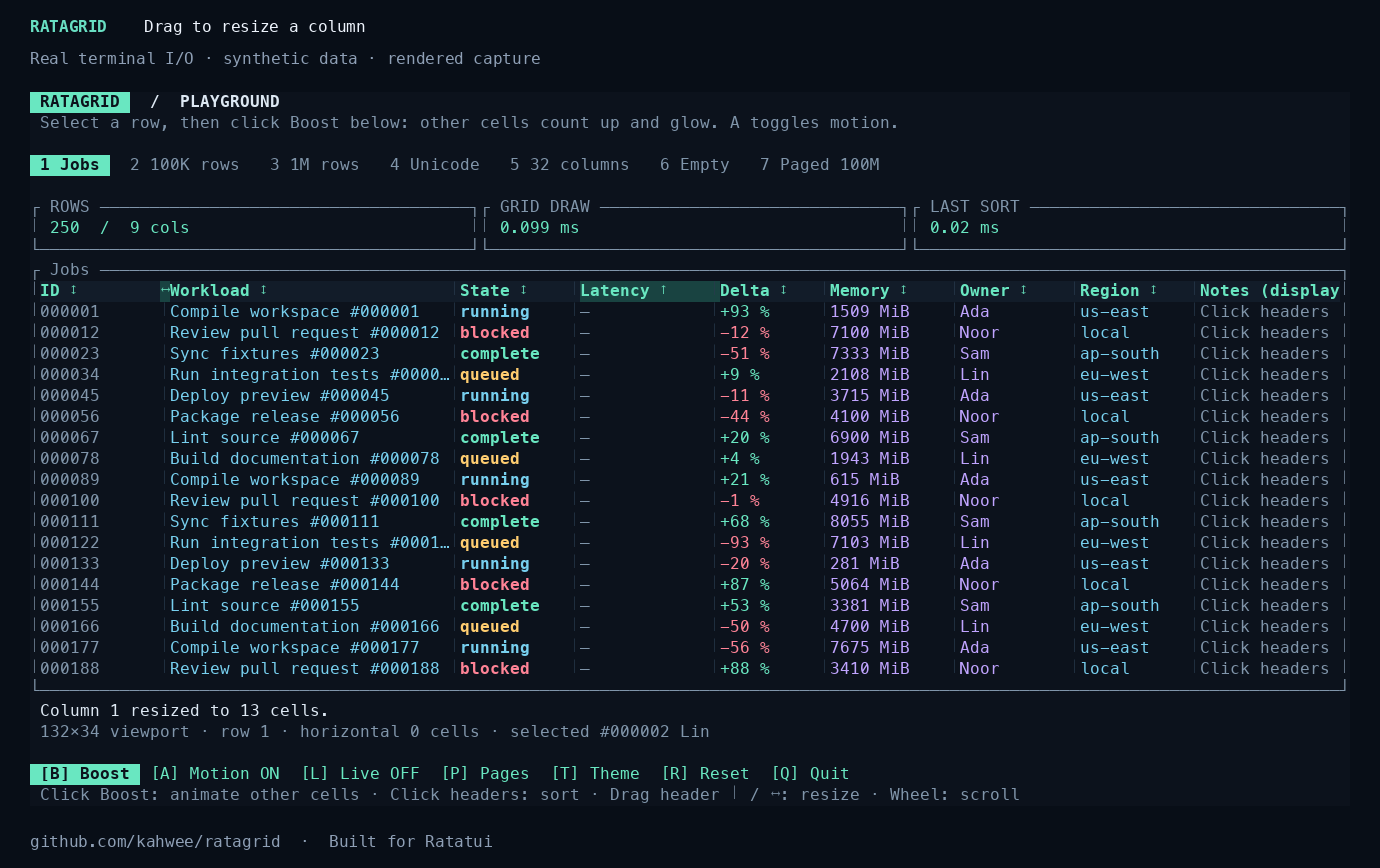This screenshot has width=1380, height=868.
Task: Click memory value 281 MiB
Action: pos(865,563)
